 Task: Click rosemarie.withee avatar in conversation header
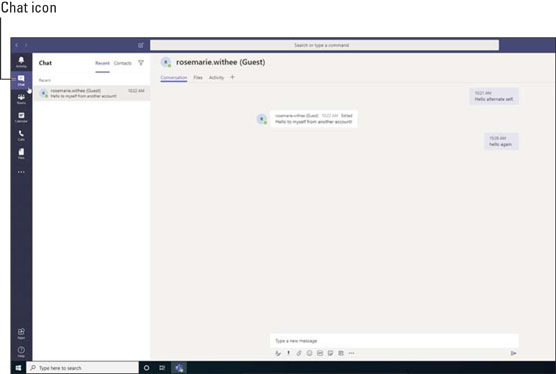coord(166,62)
